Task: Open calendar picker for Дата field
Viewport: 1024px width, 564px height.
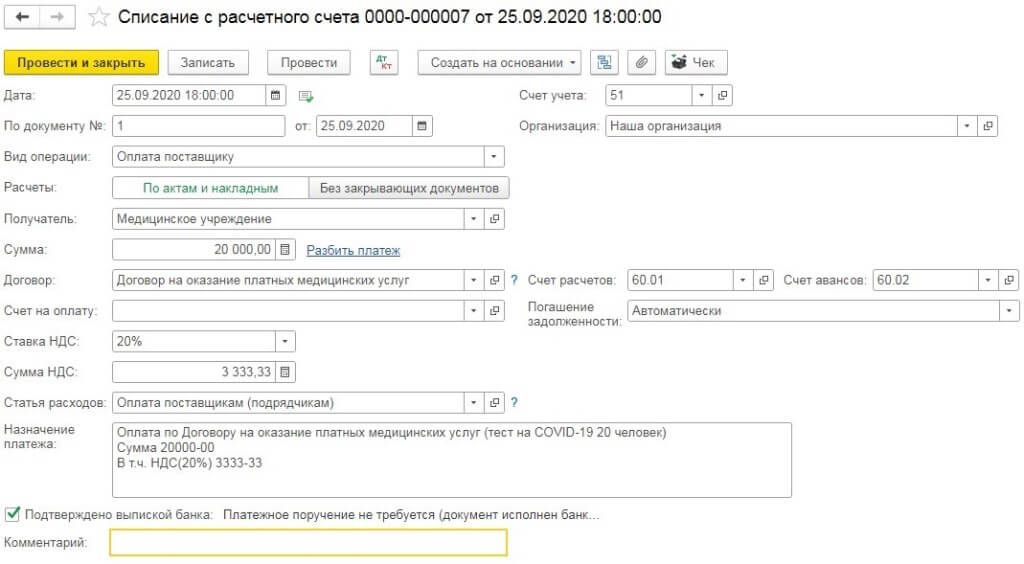Action: pyautogui.click(x=276, y=95)
